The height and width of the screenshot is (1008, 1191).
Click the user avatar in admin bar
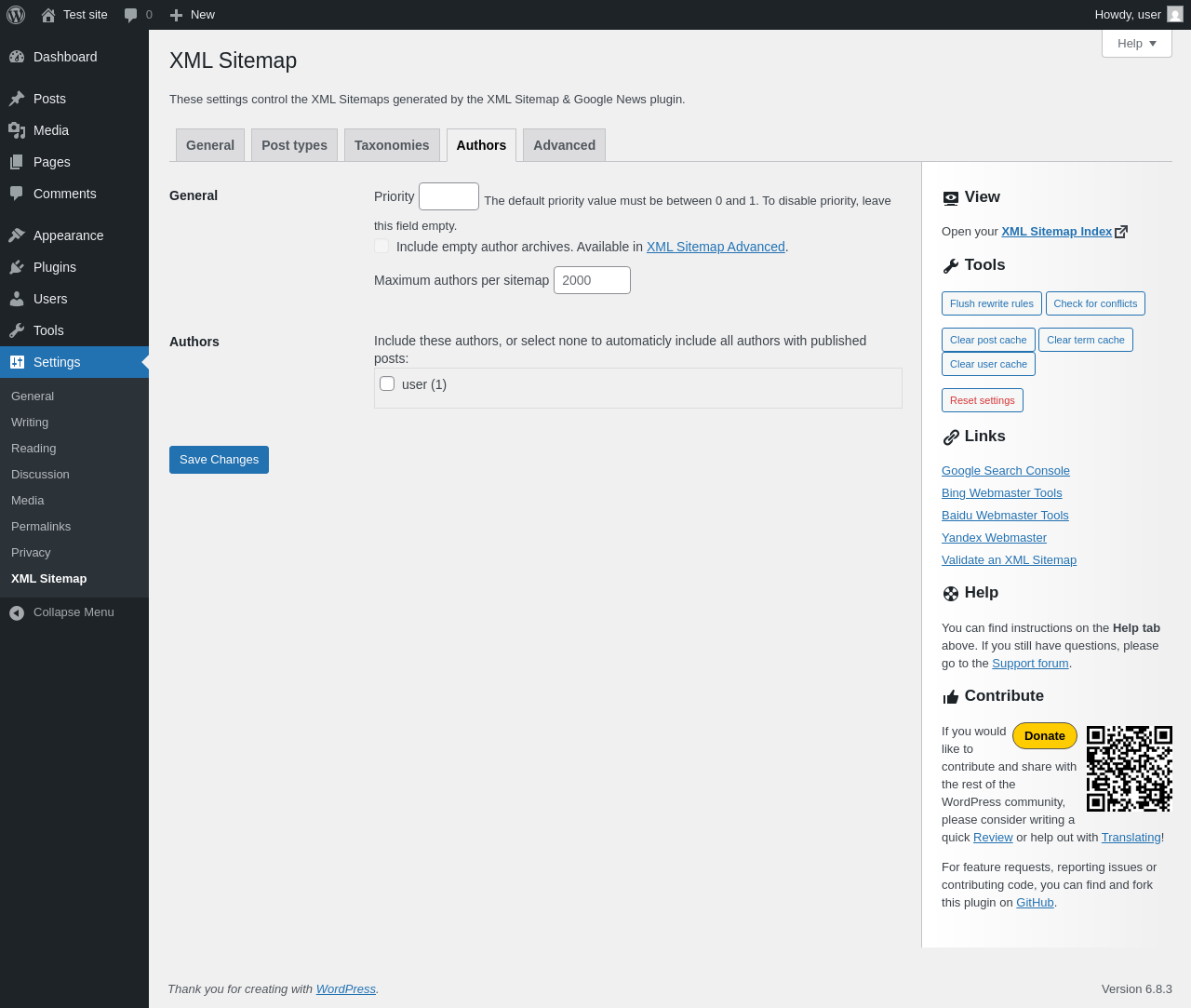point(1175,15)
